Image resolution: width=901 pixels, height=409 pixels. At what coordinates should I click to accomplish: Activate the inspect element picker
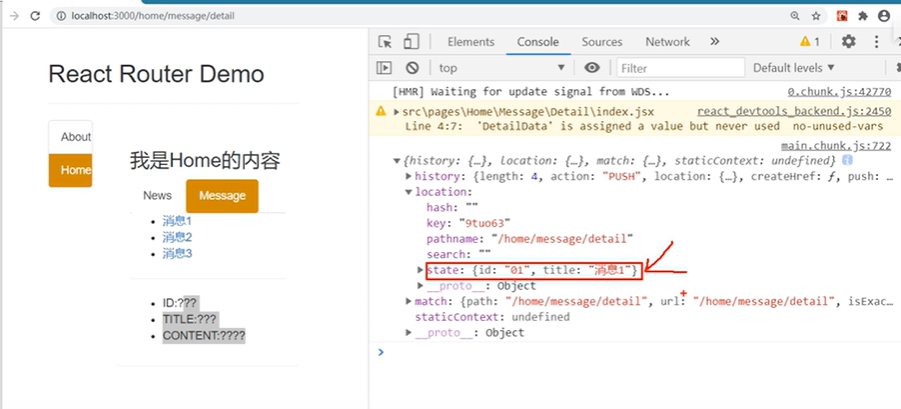pyautogui.click(x=385, y=42)
